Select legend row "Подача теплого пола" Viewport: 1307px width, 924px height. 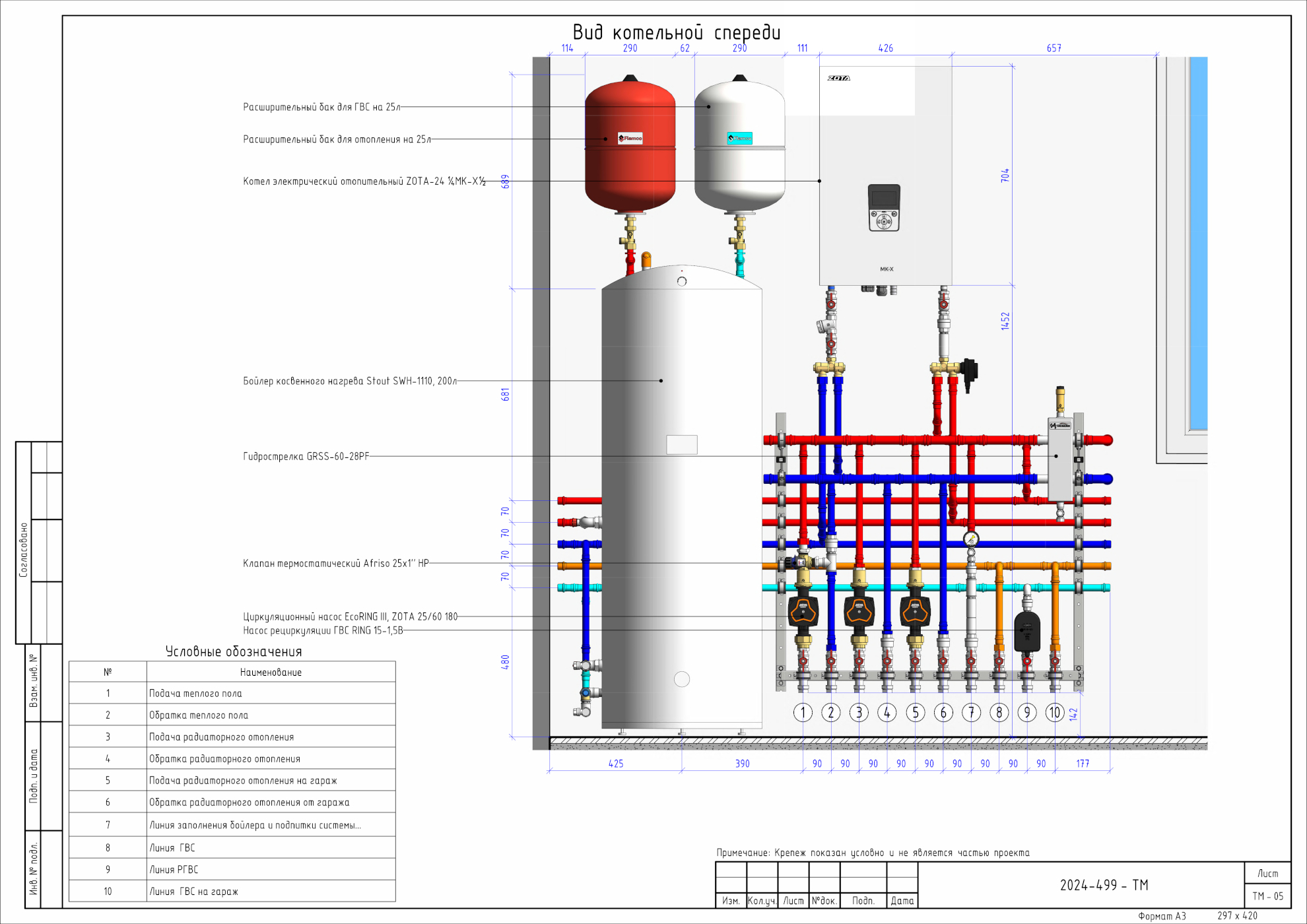[195, 694]
